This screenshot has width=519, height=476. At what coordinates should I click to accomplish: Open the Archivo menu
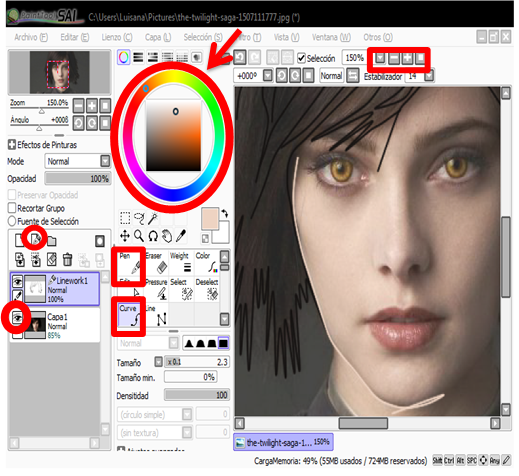click(x=31, y=37)
